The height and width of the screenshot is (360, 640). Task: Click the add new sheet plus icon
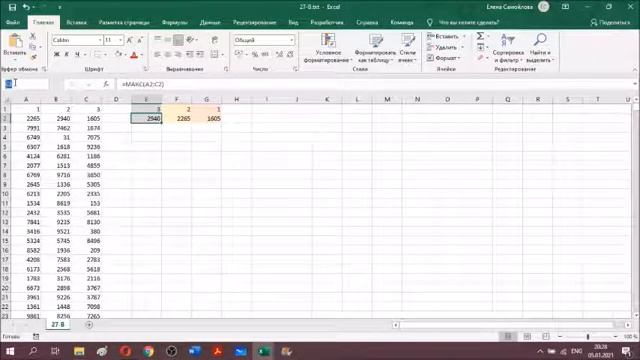click(89, 325)
